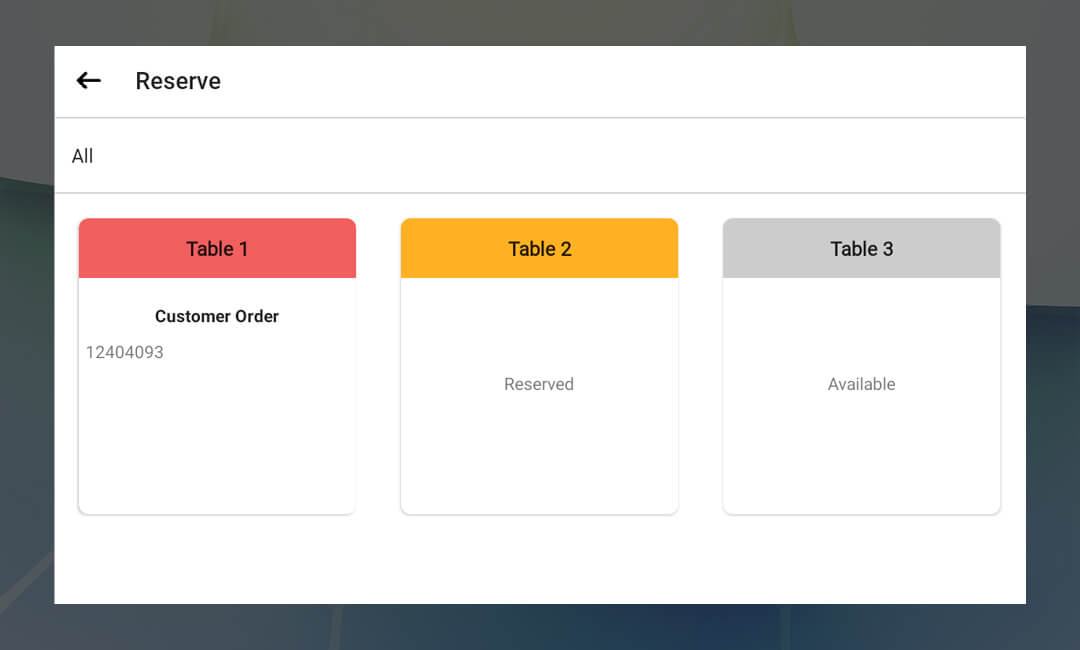1080x650 pixels.
Task: Click empty header bar right of Reserve
Action: 620,81
